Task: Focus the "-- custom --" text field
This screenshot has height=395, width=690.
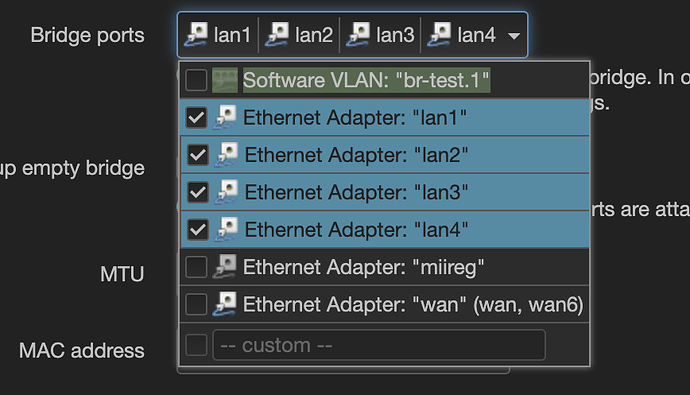Action: click(x=379, y=345)
